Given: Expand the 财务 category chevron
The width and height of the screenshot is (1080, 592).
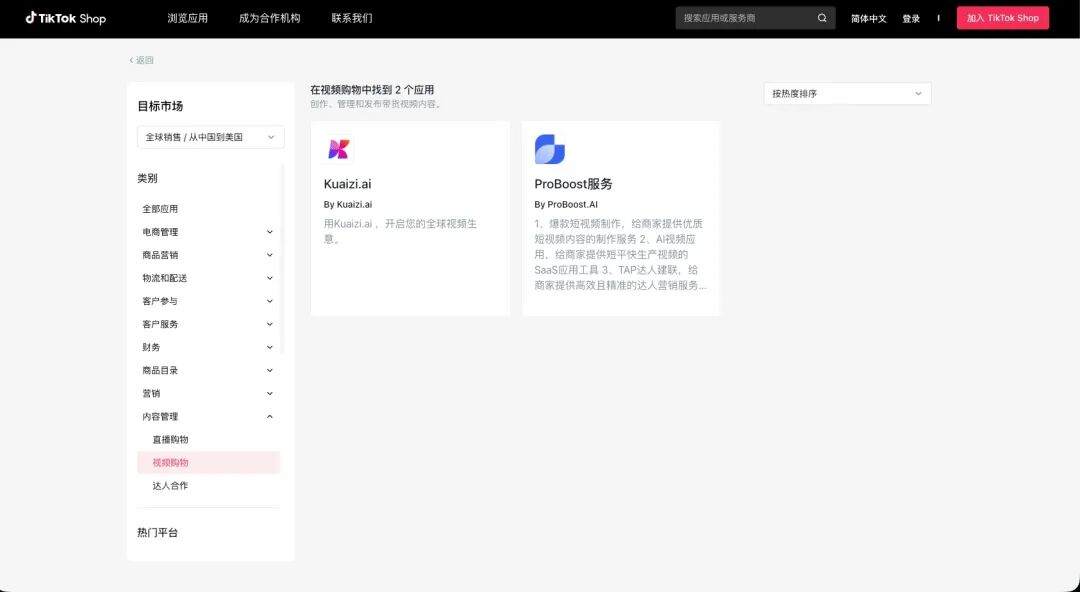Looking at the screenshot, I should point(270,347).
